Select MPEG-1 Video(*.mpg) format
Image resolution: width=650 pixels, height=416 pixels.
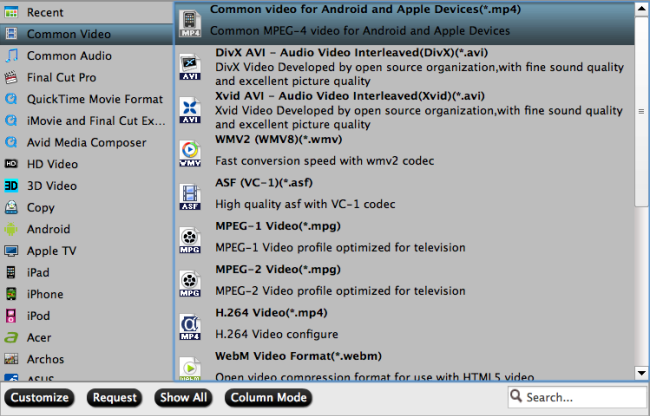(404, 240)
